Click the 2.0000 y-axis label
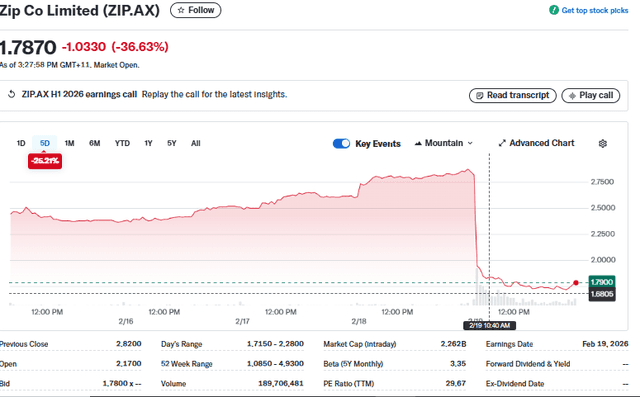 pyautogui.click(x=603, y=260)
